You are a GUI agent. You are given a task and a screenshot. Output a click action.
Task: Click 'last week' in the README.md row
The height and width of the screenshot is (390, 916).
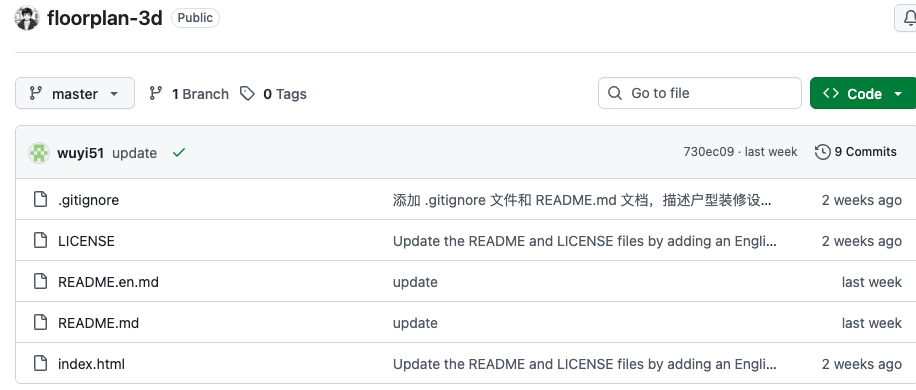click(872, 323)
